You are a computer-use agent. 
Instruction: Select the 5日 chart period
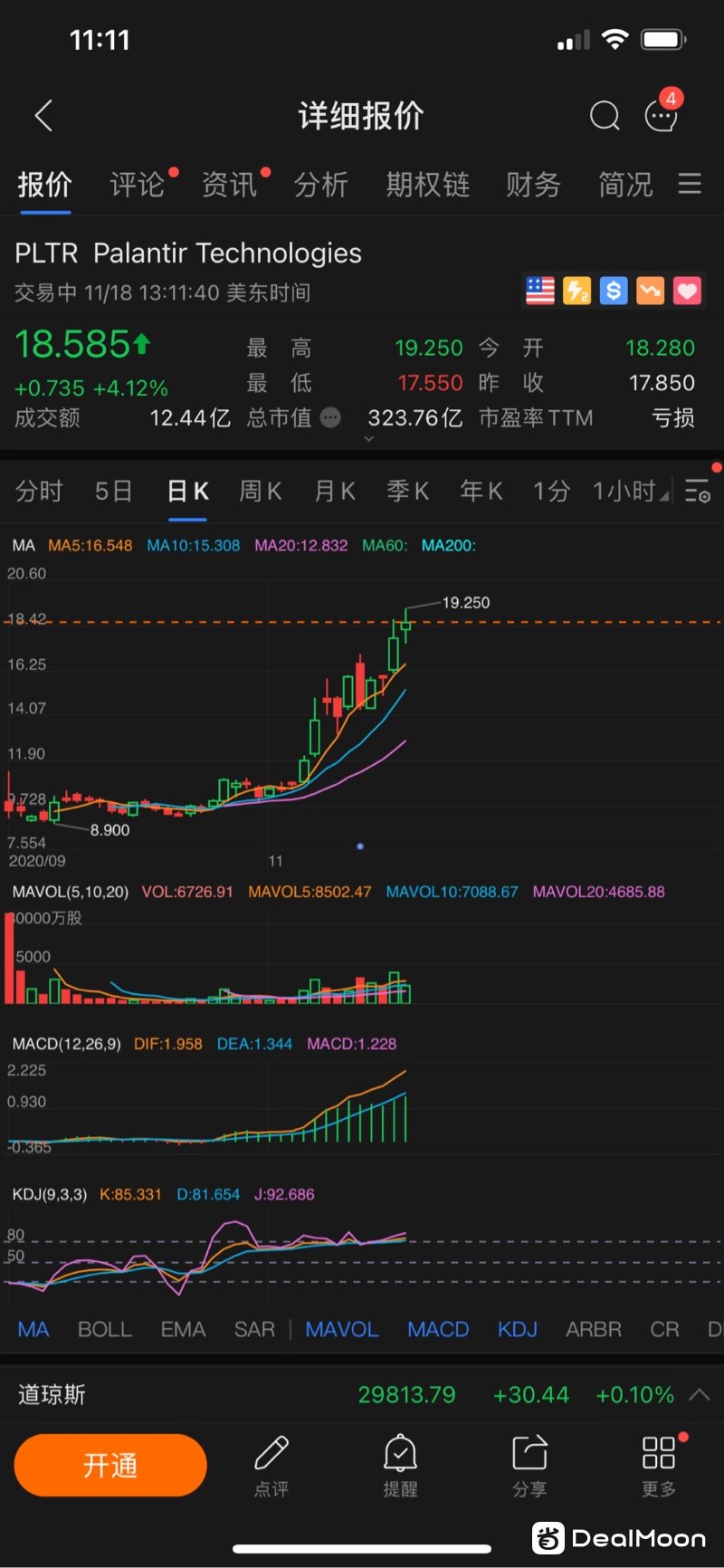click(x=113, y=491)
